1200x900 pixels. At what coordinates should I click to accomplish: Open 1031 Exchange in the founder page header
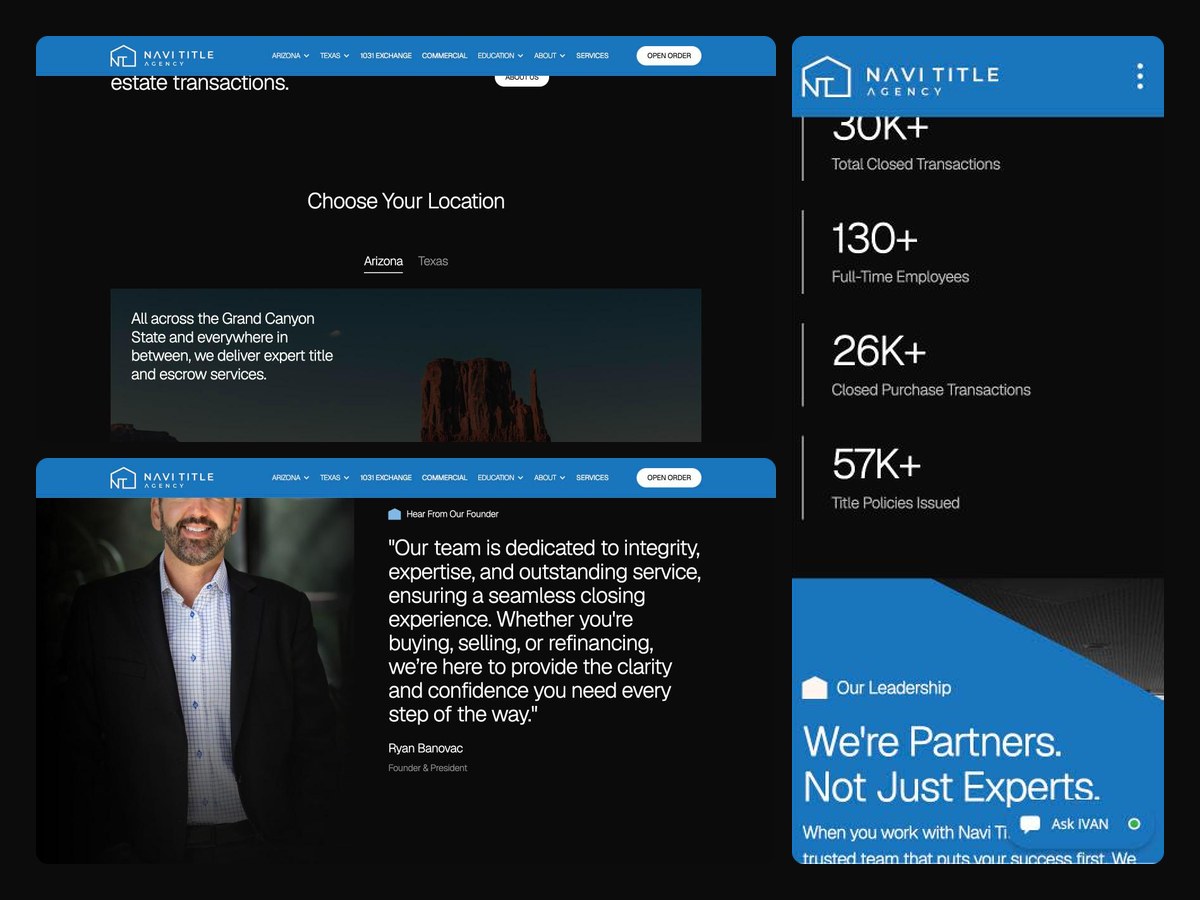386,478
